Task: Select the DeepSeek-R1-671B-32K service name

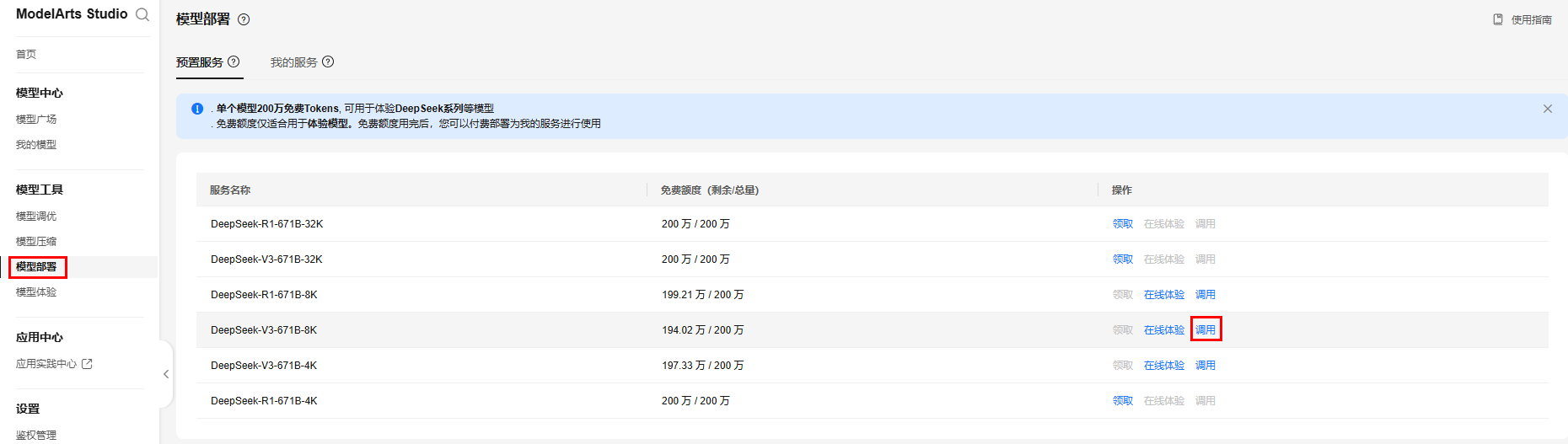Action: click(x=267, y=224)
